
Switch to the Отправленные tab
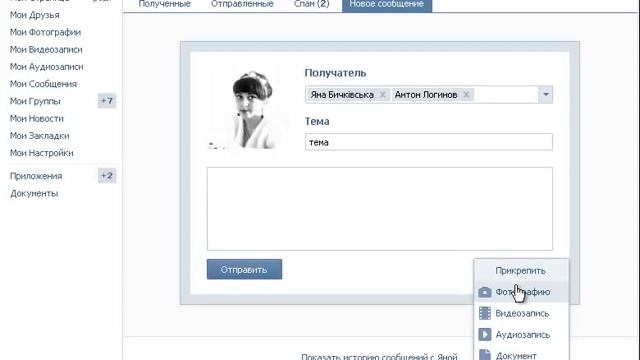[x=242, y=4]
